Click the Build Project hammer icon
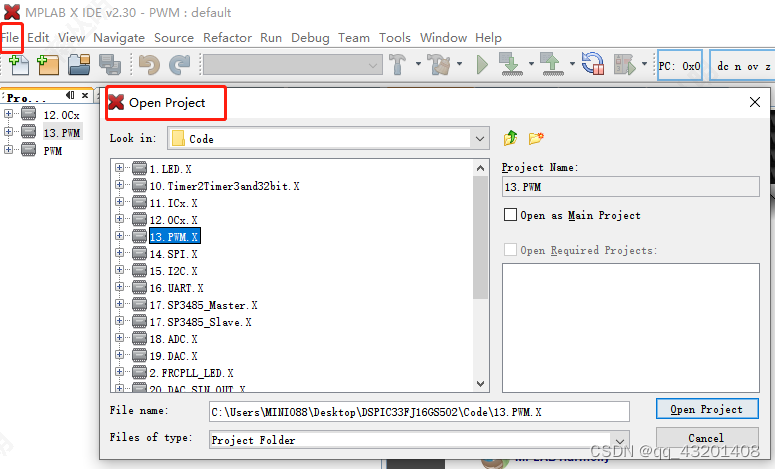Viewport: 775px width, 469px height. (x=398, y=64)
